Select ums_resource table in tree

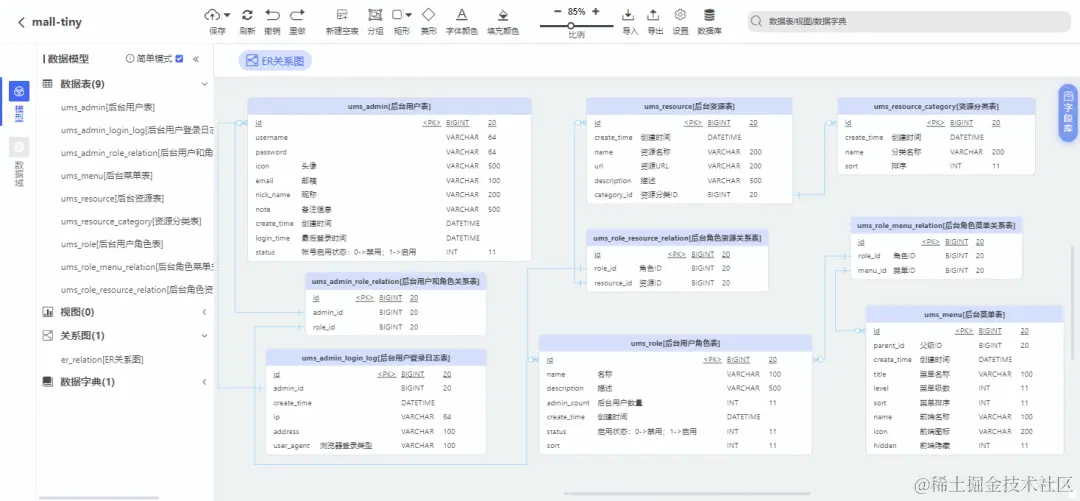point(112,198)
